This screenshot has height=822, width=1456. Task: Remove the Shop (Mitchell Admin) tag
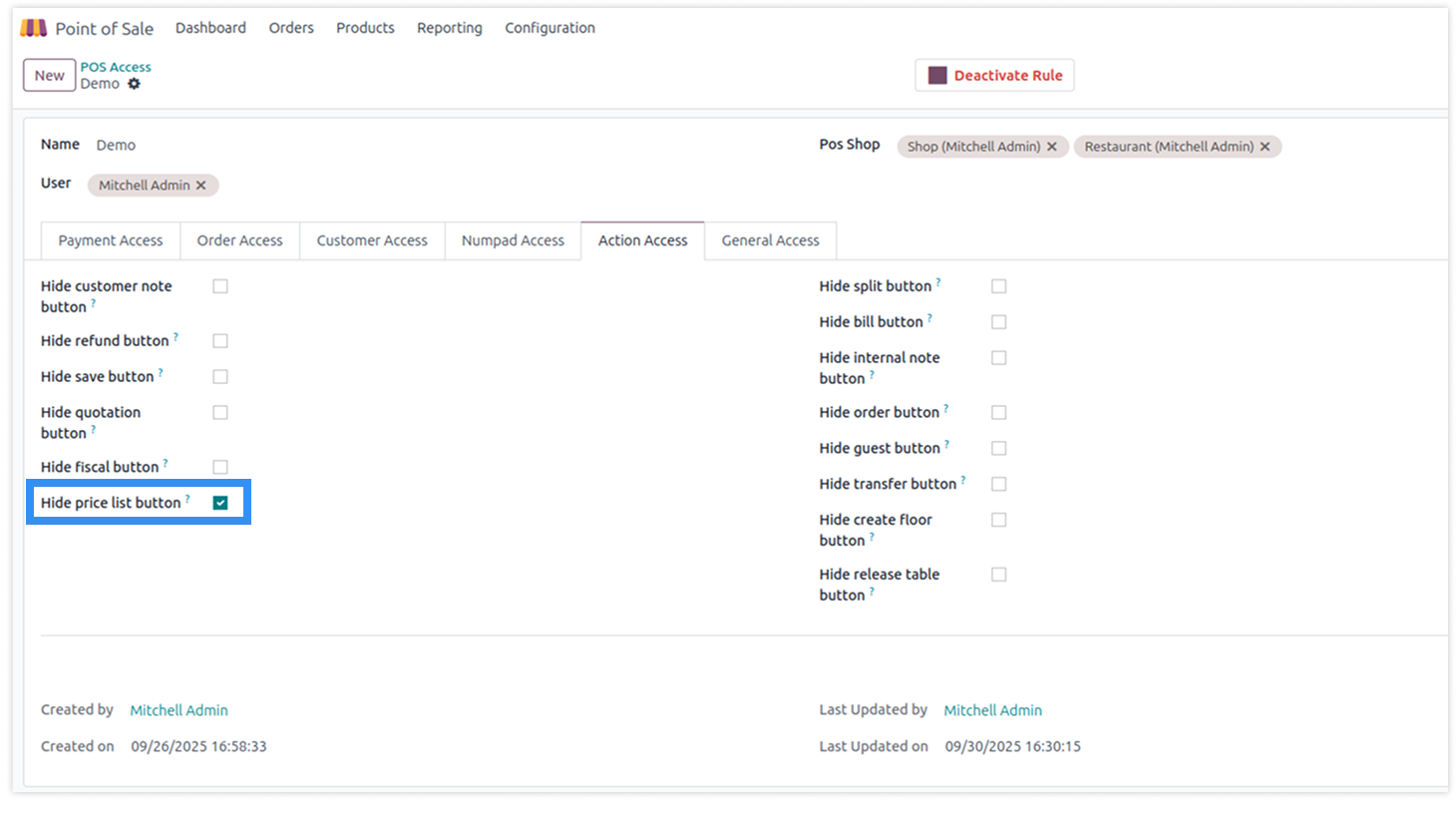coord(1052,147)
